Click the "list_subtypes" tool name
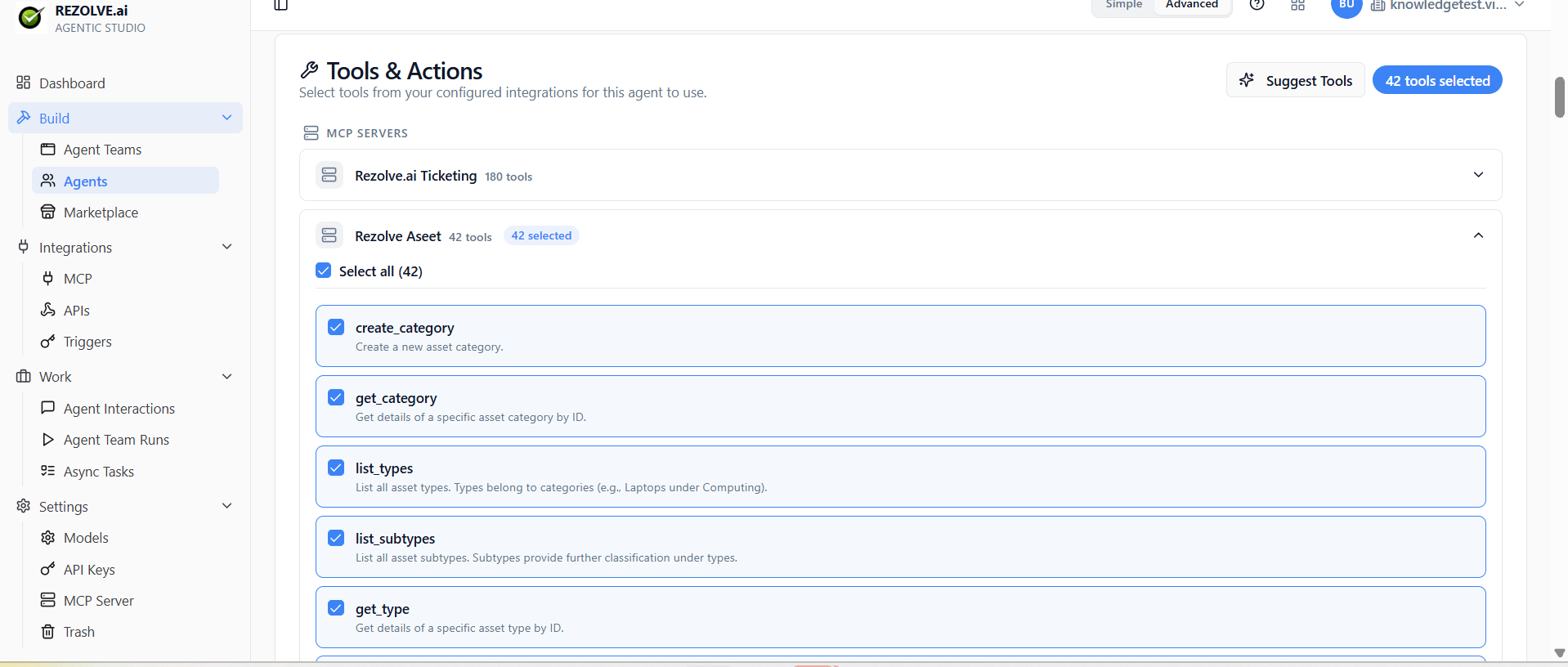 pyautogui.click(x=395, y=539)
